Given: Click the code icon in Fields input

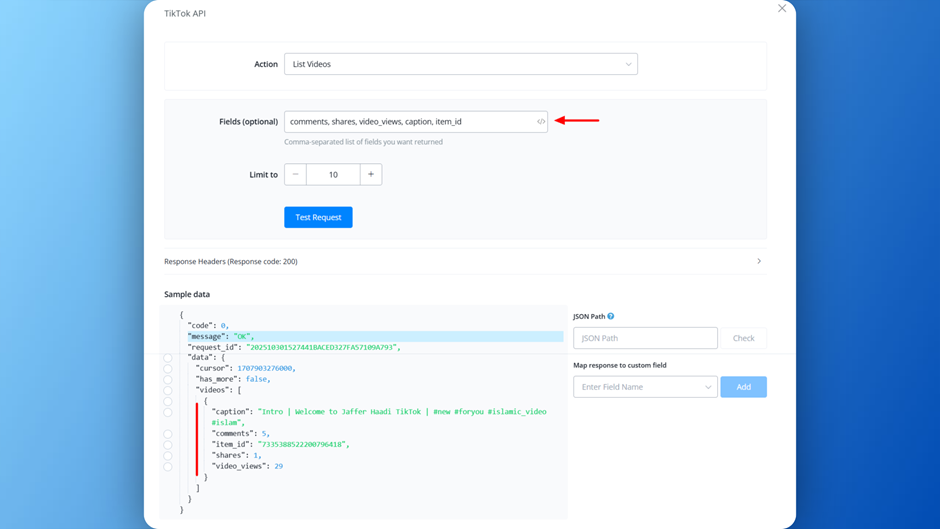Looking at the screenshot, I should (x=541, y=122).
